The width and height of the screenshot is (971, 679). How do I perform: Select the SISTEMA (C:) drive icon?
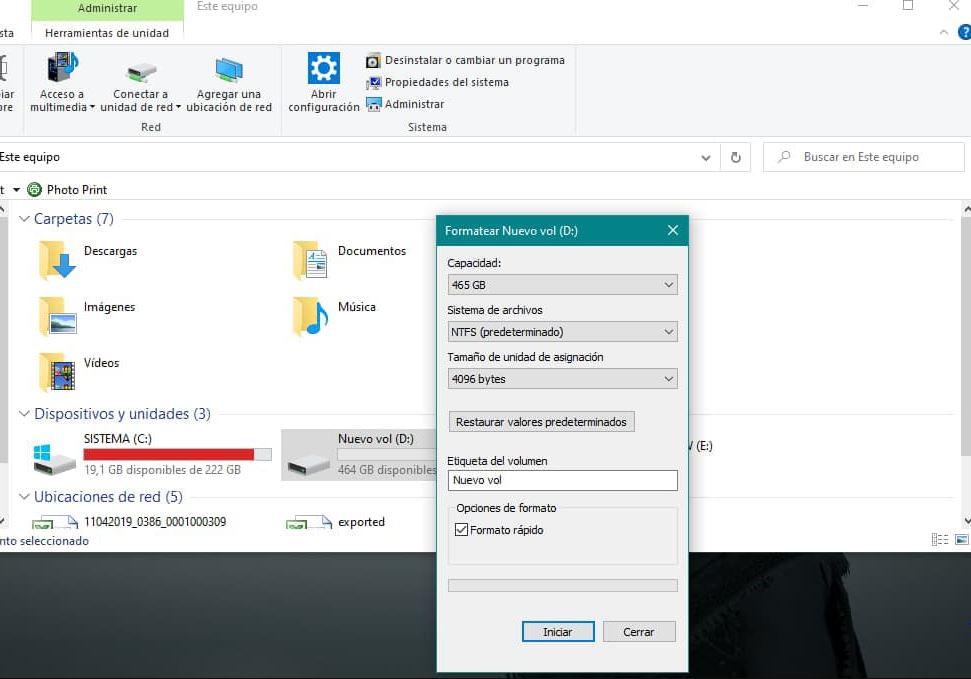coord(54,459)
